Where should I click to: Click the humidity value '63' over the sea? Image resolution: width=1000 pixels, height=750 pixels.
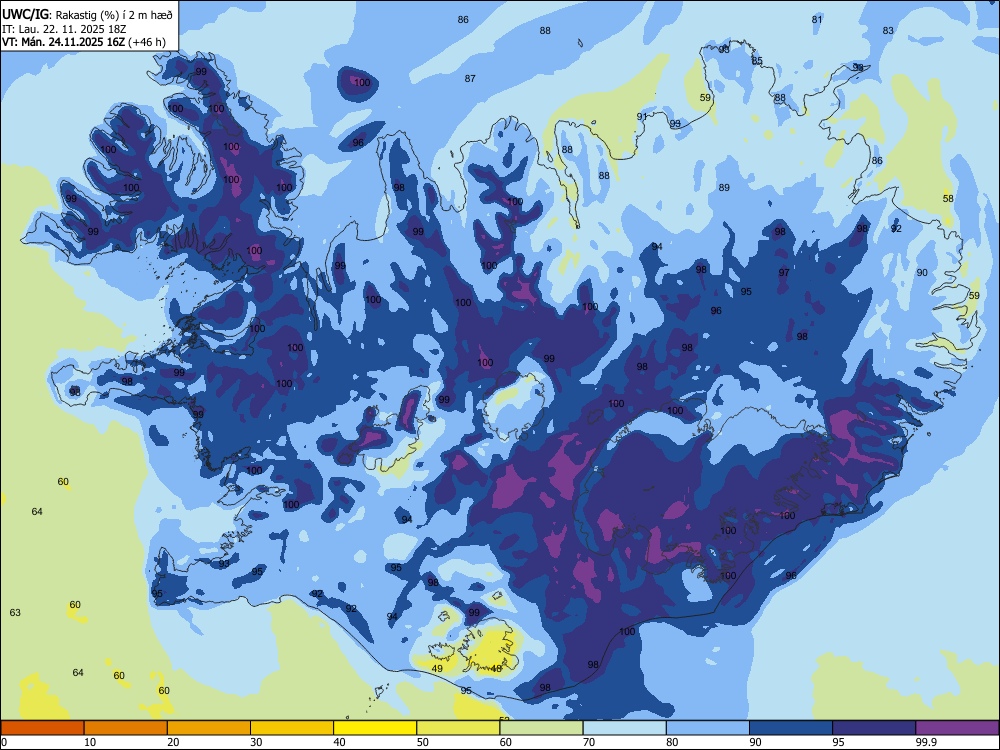[x=15, y=612]
